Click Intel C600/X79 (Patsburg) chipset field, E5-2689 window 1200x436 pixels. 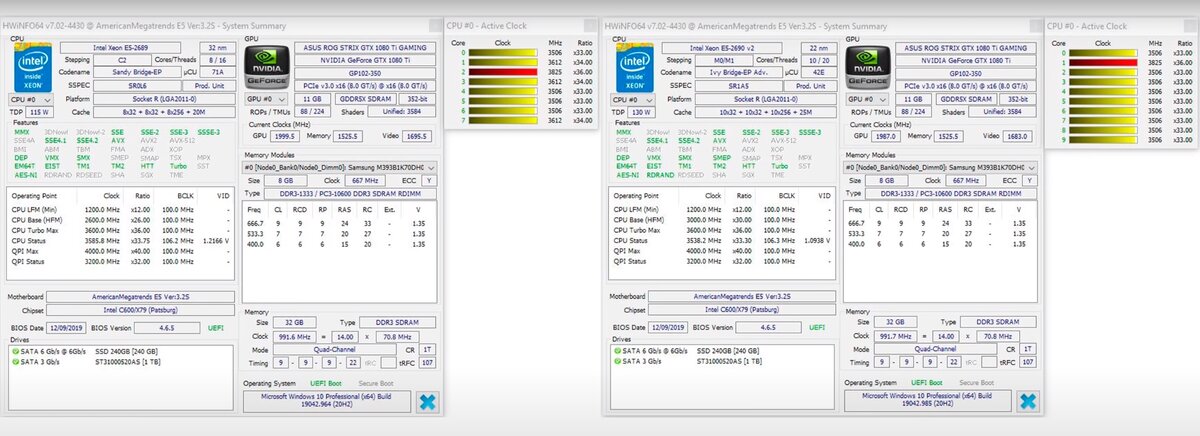tap(142, 309)
